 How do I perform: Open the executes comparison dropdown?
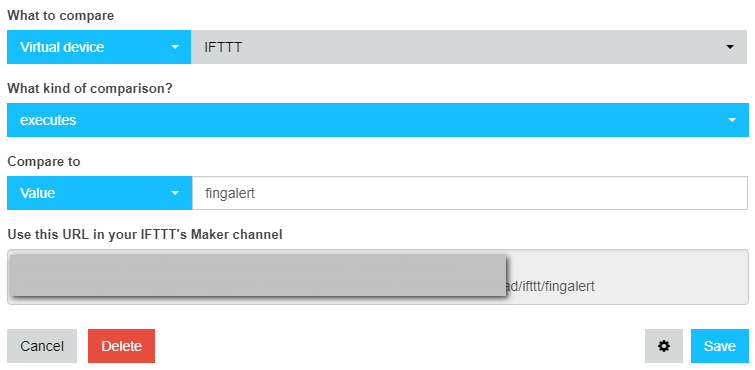pos(378,120)
